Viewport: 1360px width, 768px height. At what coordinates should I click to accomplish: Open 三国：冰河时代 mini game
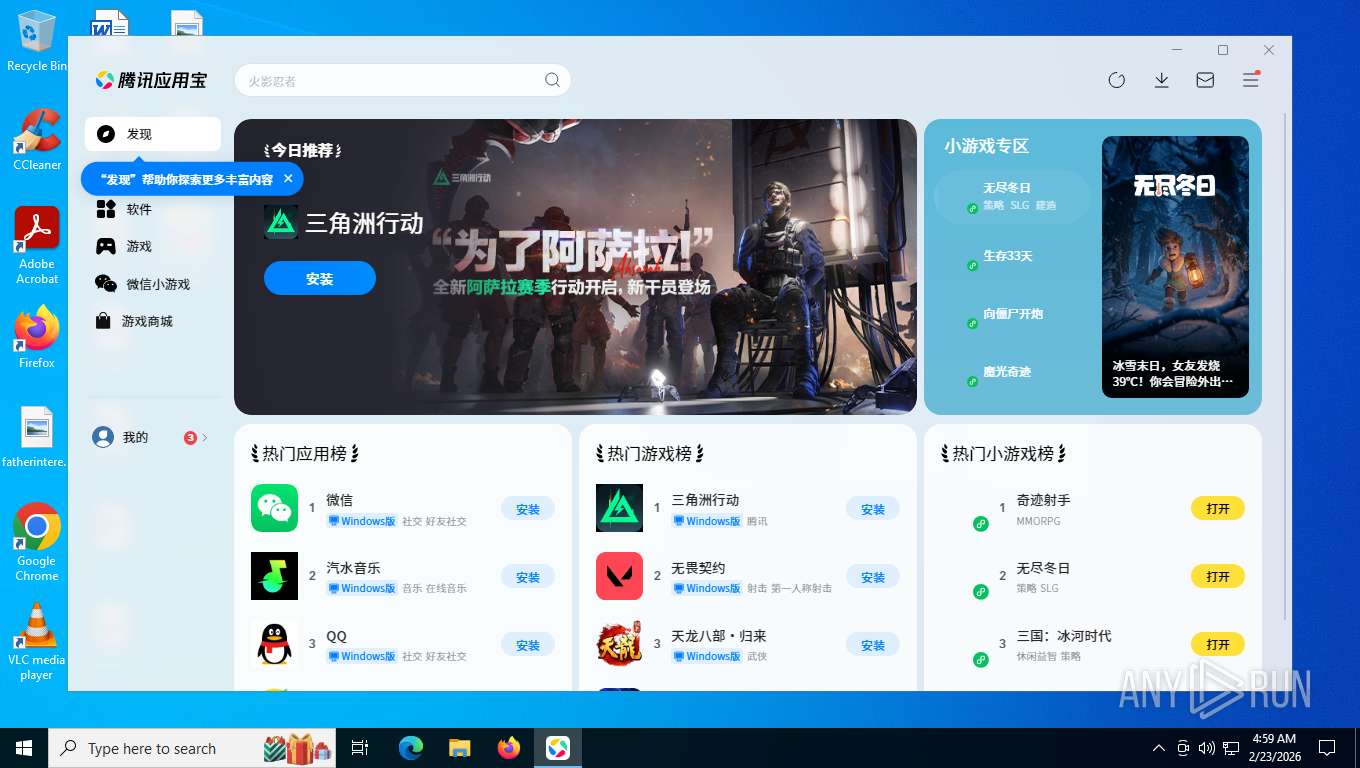[1218, 644]
